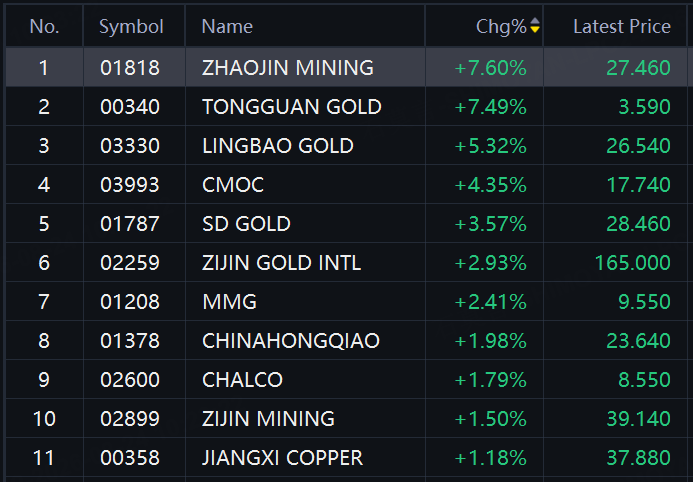Image resolution: width=693 pixels, height=482 pixels.
Task: Click the +7.49% change value
Action: 491,107
